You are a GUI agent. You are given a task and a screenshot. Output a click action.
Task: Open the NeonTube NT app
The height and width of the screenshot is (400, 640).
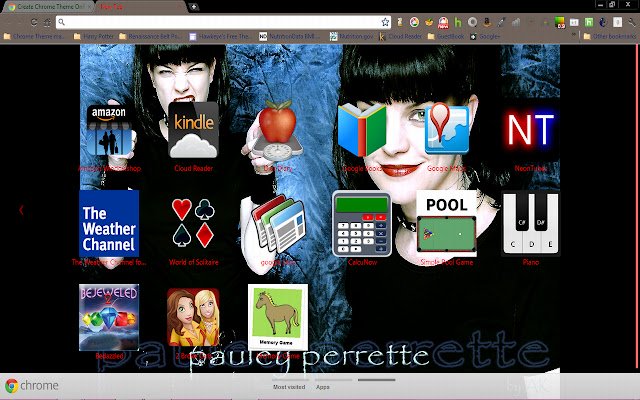click(530, 130)
